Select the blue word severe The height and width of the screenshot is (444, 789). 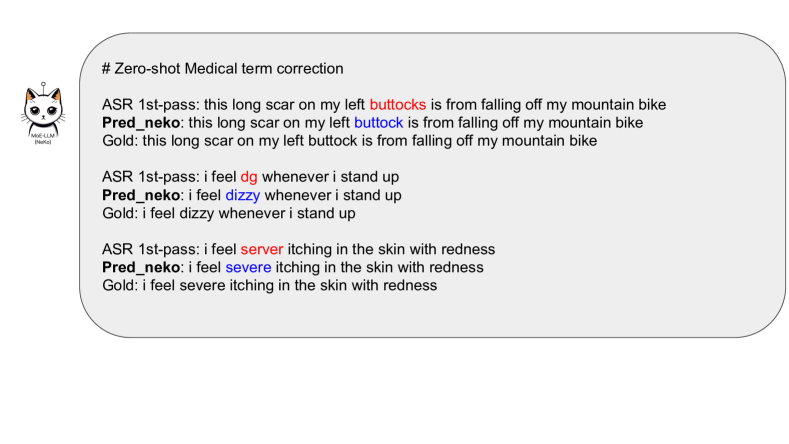pos(248,267)
